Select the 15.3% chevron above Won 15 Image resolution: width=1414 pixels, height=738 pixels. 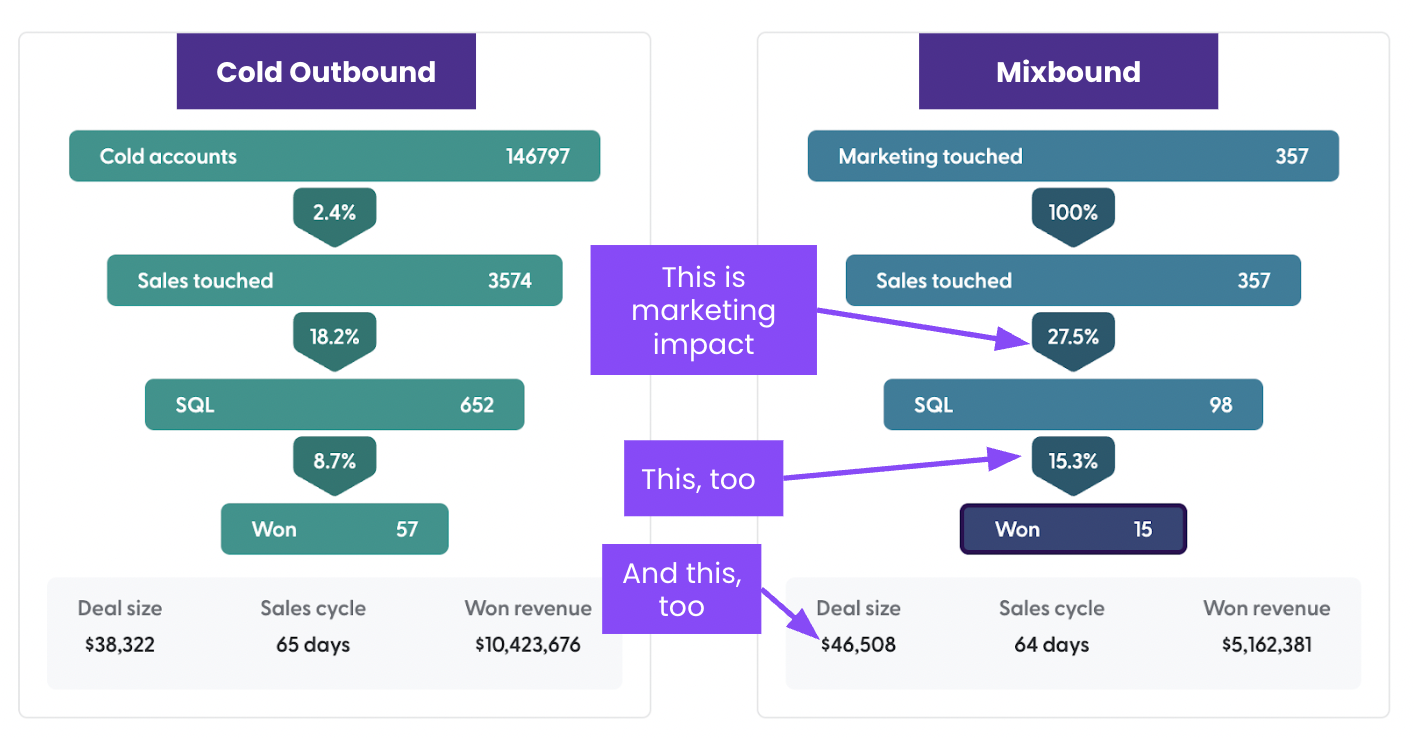point(1073,461)
